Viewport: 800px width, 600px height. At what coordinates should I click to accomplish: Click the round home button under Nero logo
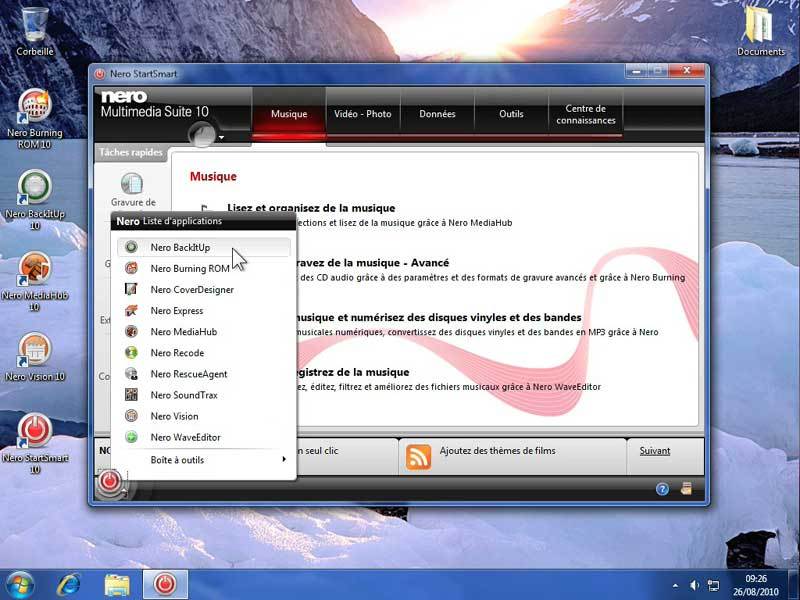pyautogui.click(x=202, y=135)
